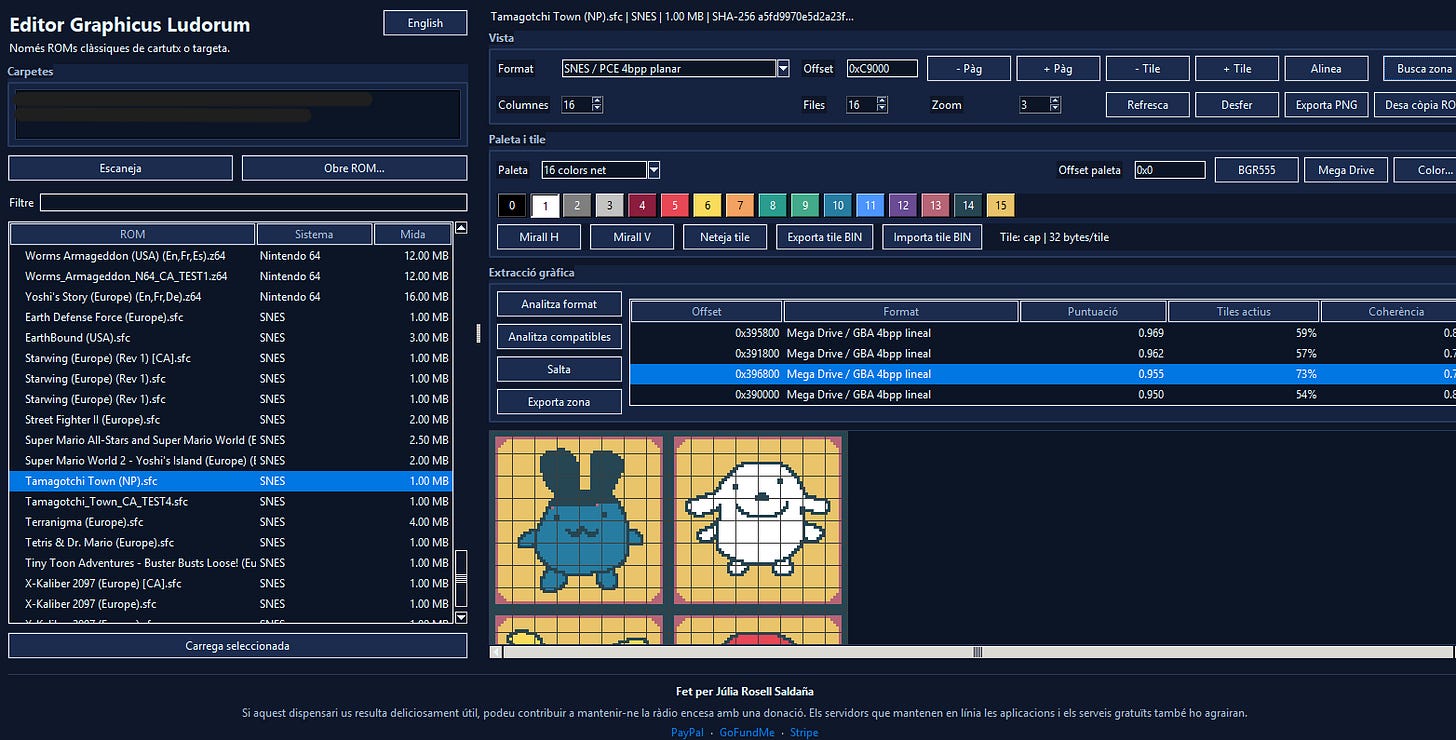Open the PayPal donation link

[x=688, y=732]
